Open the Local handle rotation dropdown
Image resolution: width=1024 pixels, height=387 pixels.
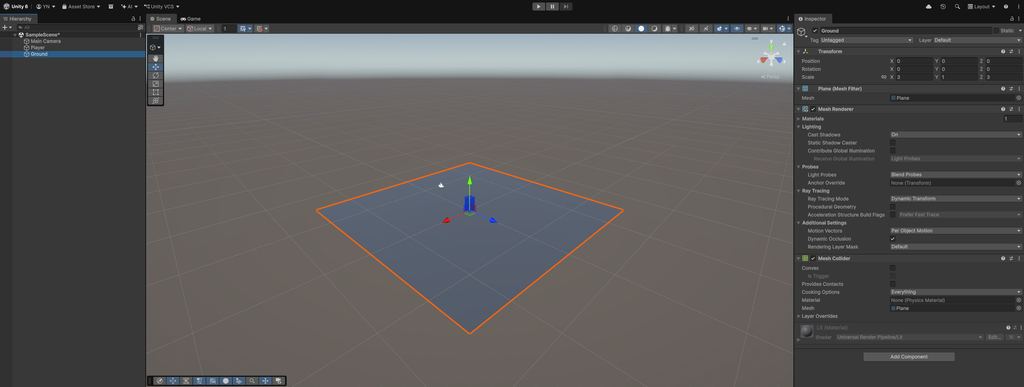point(200,29)
